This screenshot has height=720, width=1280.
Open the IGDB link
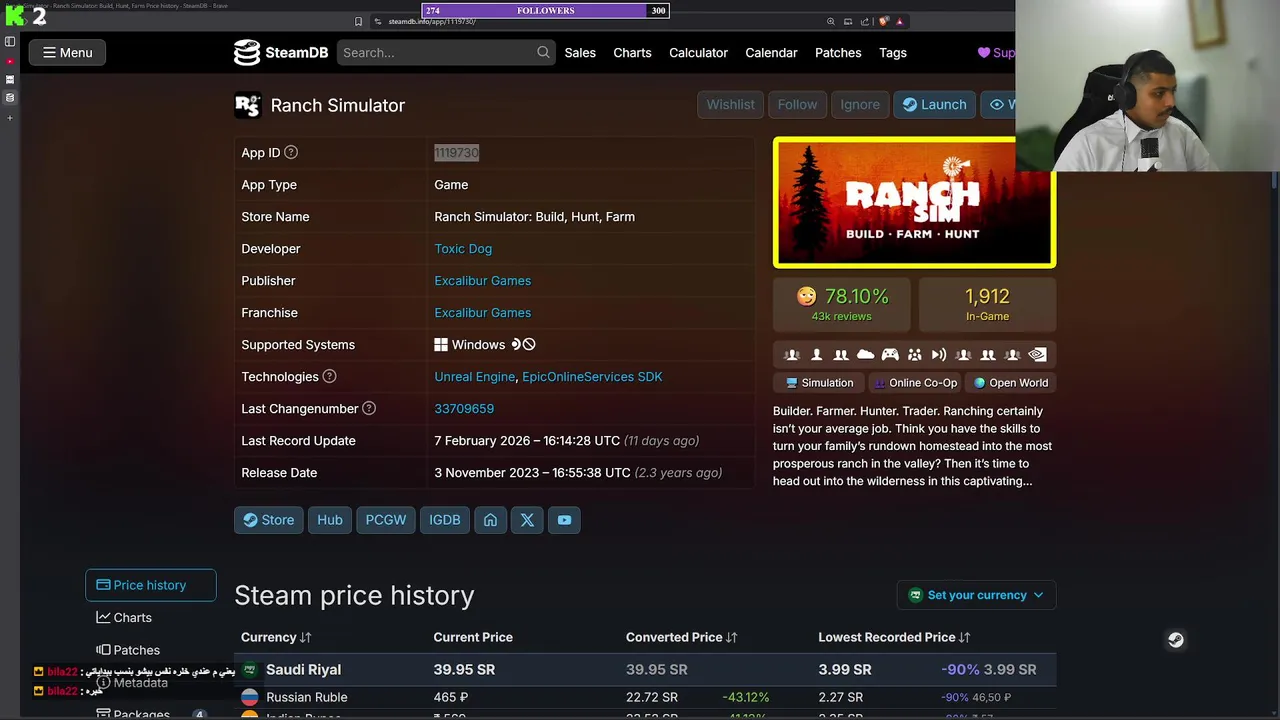tap(445, 520)
